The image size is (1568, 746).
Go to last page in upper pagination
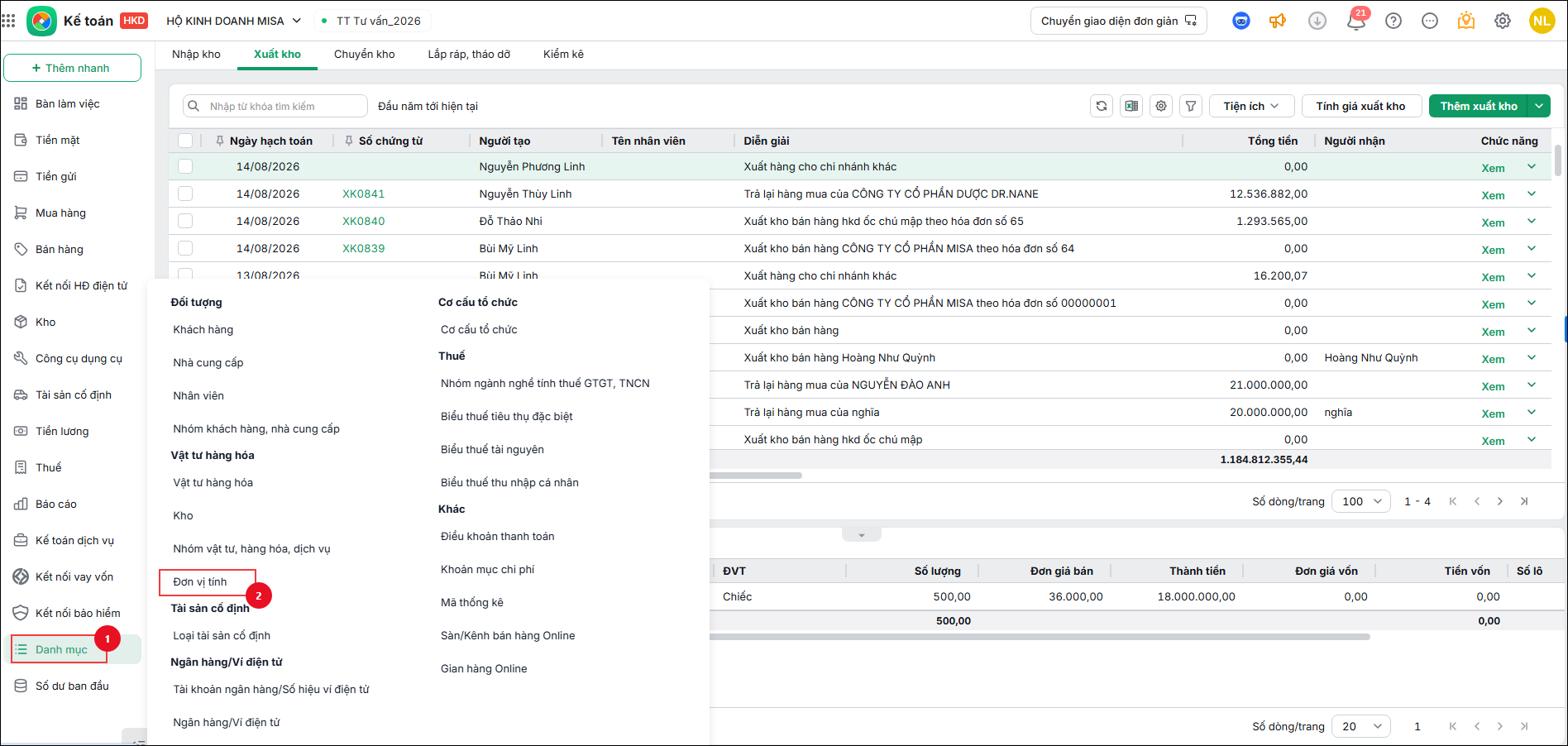click(x=1524, y=501)
